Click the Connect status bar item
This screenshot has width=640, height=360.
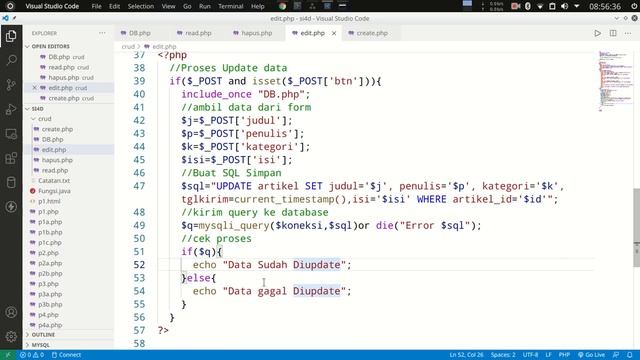click(x=67, y=355)
